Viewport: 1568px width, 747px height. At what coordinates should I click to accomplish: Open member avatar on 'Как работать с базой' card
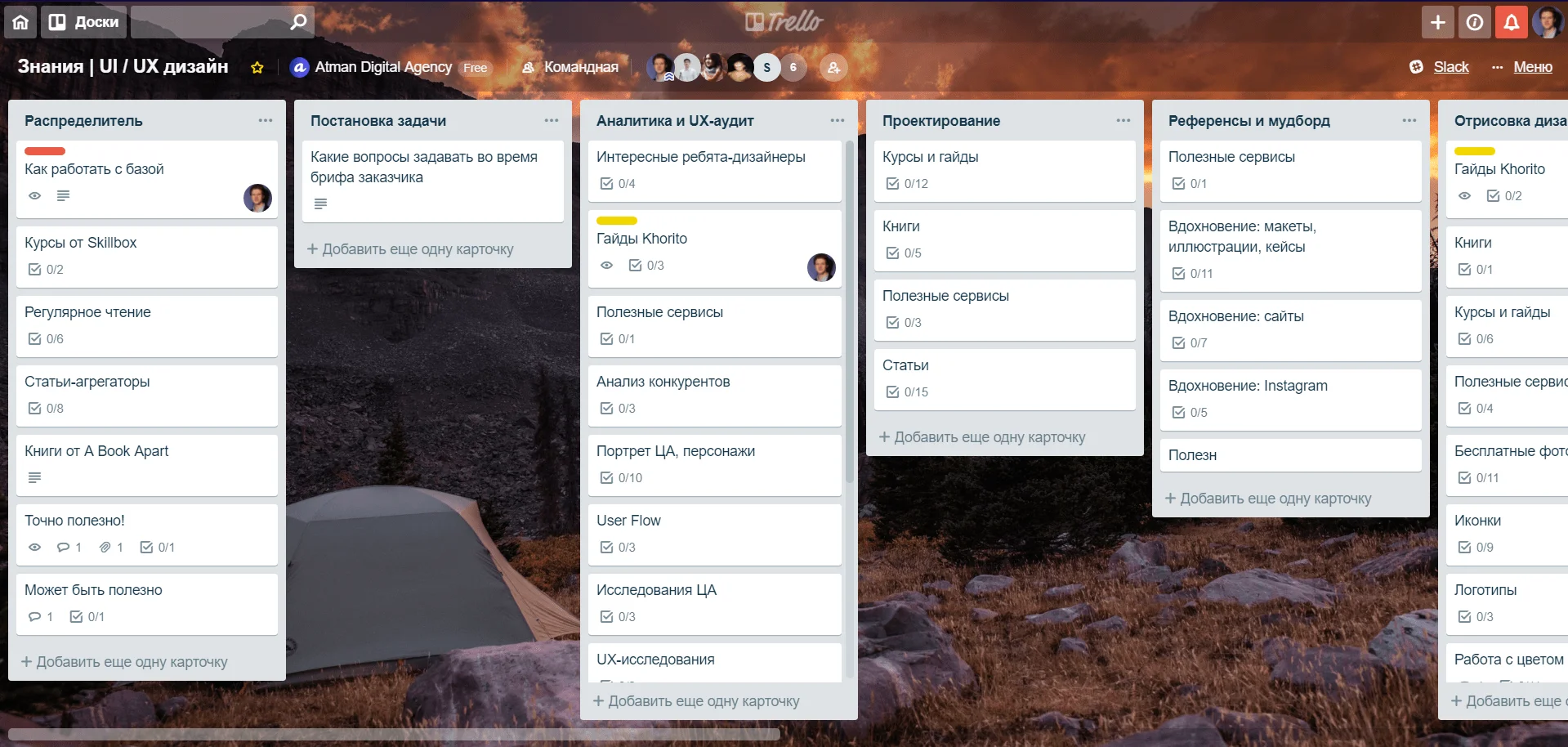[x=257, y=198]
